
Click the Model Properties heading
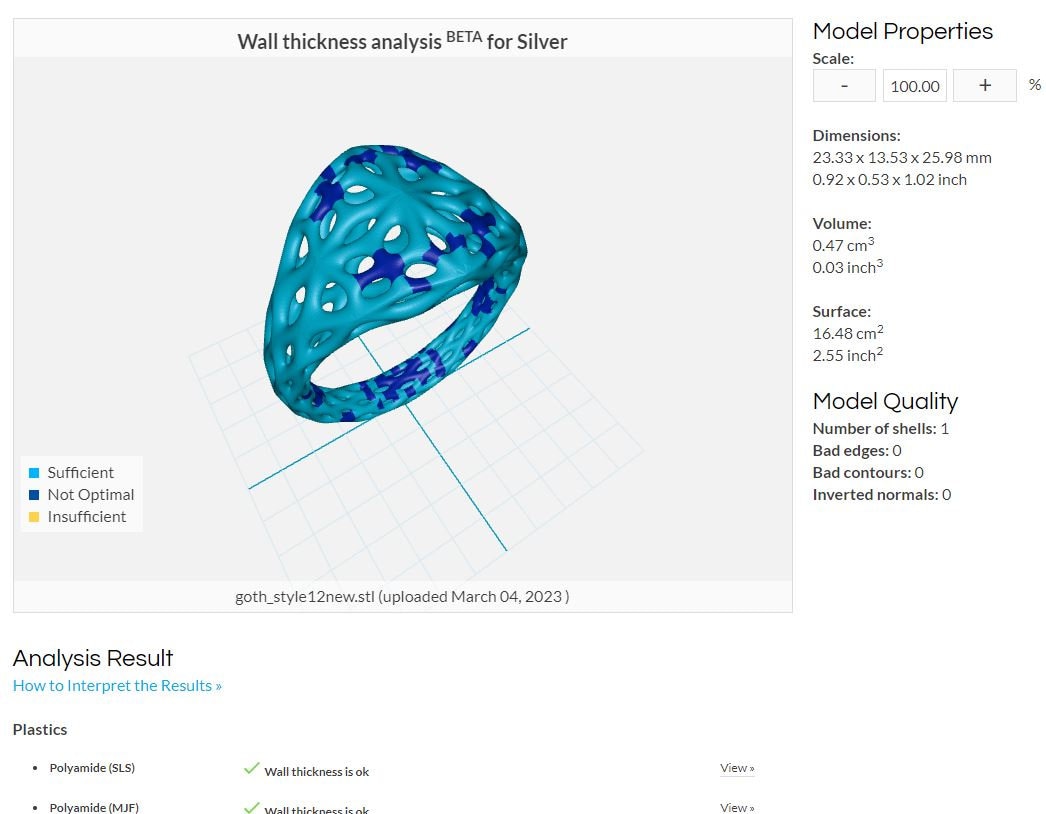[x=903, y=31]
